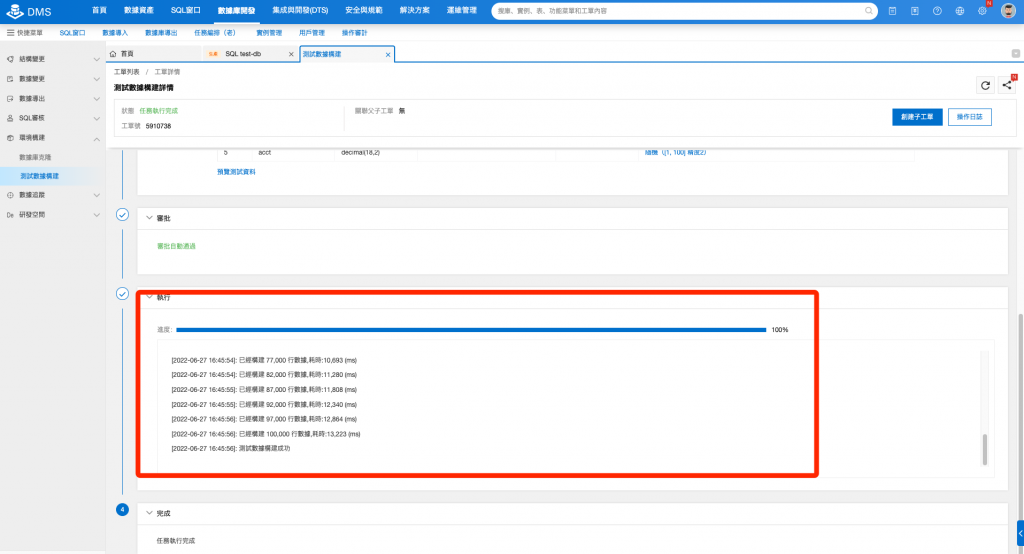Click the refresh icon button
The image size is (1024, 554).
click(x=985, y=85)
